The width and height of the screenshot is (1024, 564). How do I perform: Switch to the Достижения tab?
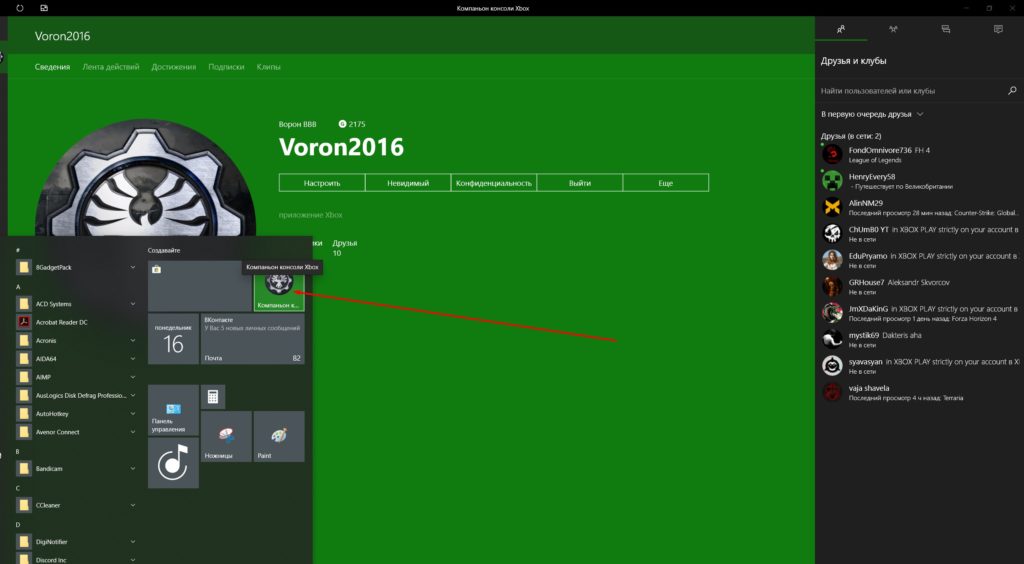click(x=174, y=67)
